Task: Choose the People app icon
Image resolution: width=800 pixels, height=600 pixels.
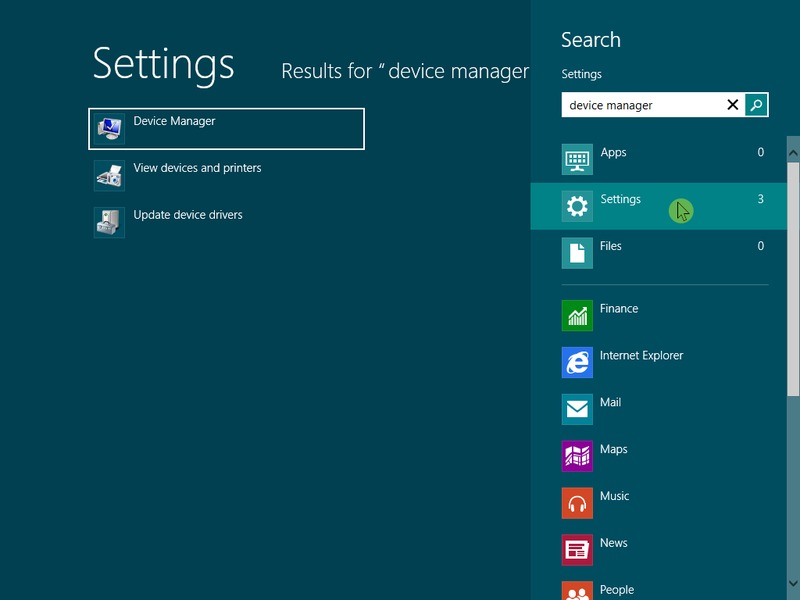Action: pyautogui.click(x=577, y=591)
